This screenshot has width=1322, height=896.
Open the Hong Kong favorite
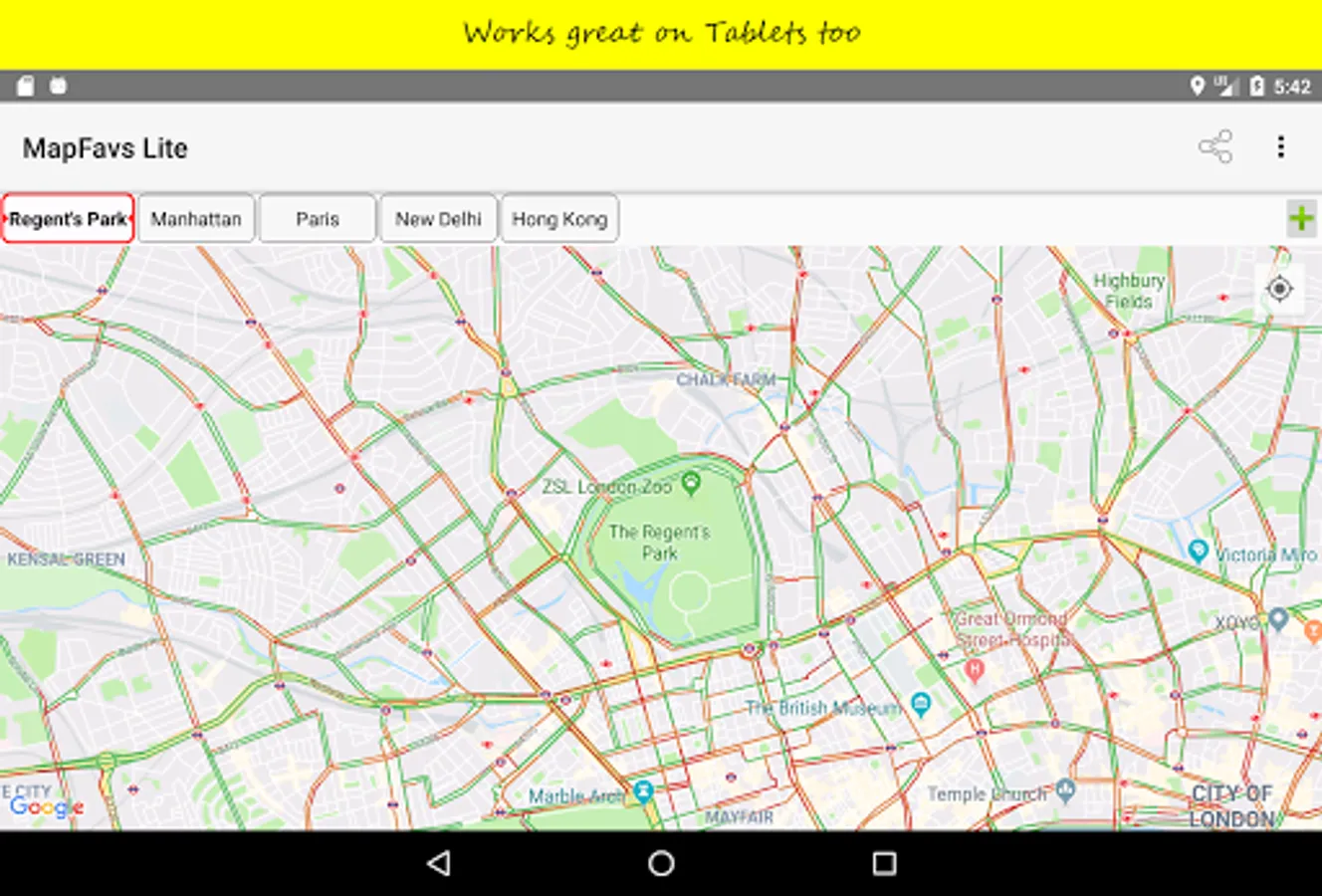click(559, 219)
